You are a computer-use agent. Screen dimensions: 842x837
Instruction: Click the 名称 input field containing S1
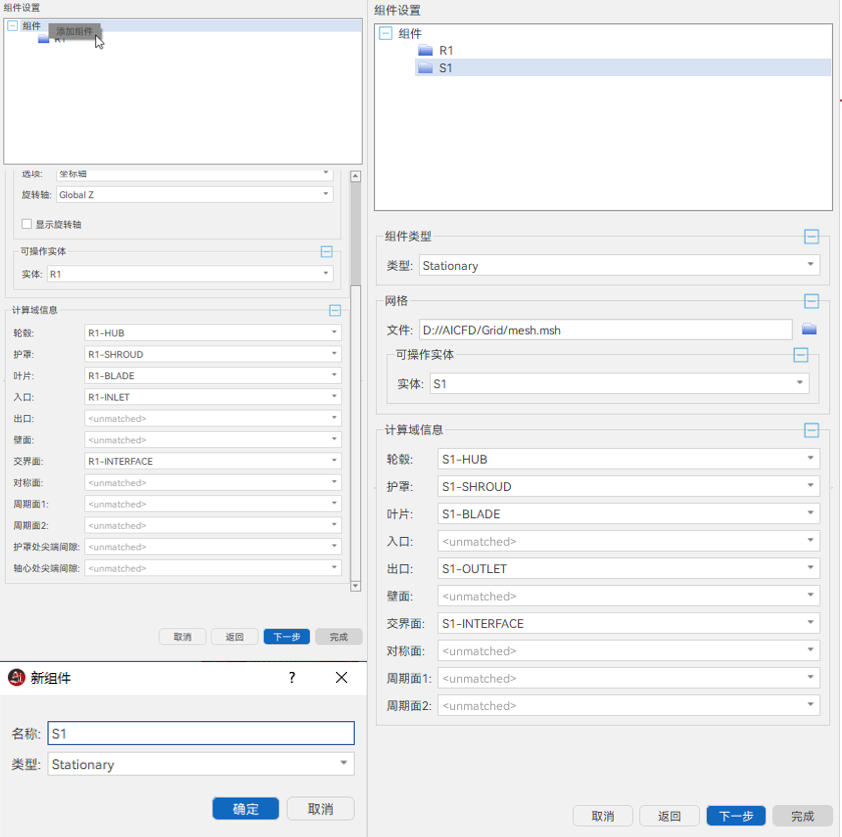pyautogui.click(x=200, y=732)
